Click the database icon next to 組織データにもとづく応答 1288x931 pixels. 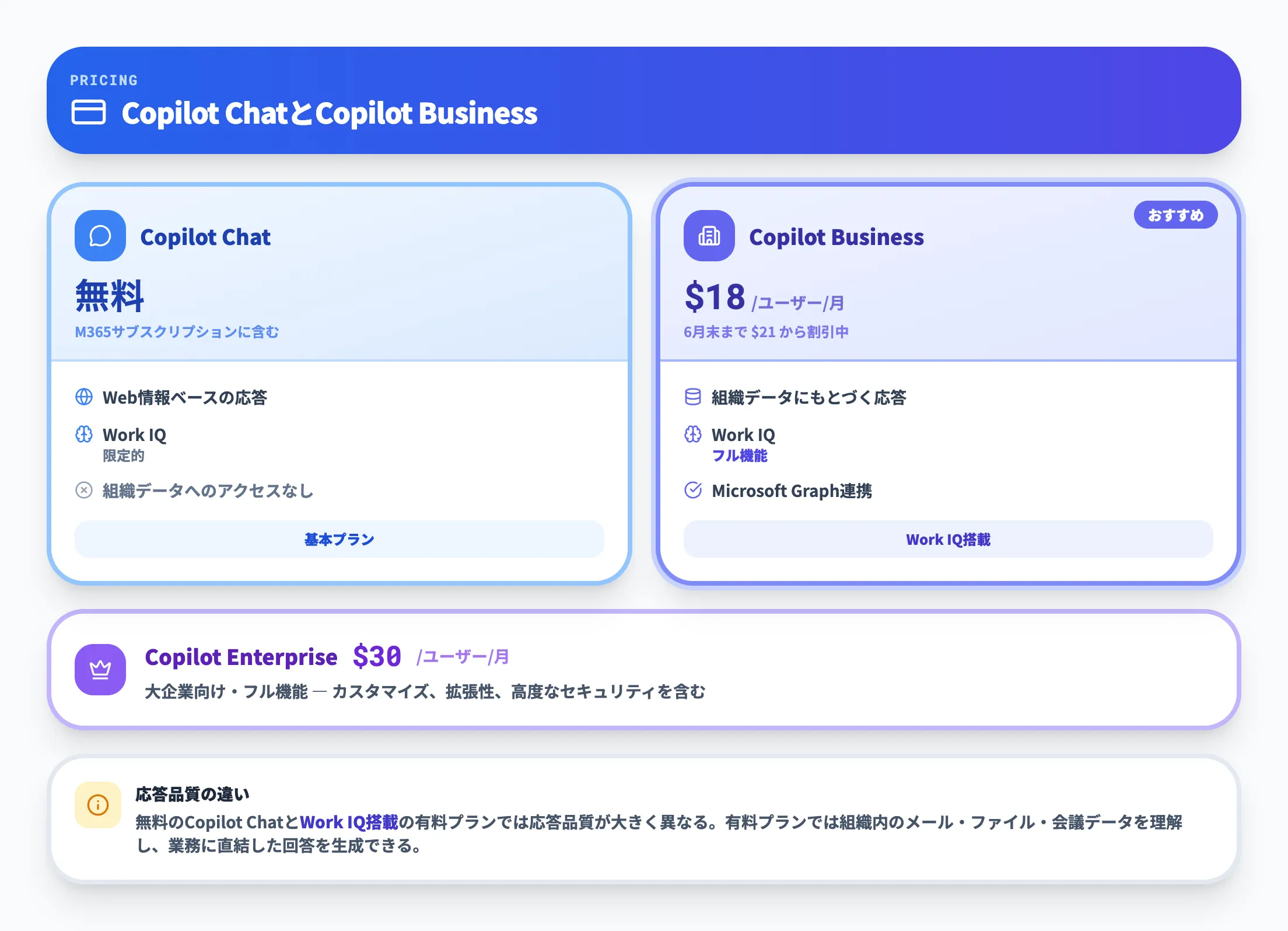pyautogui.click(x=694, y=397)
